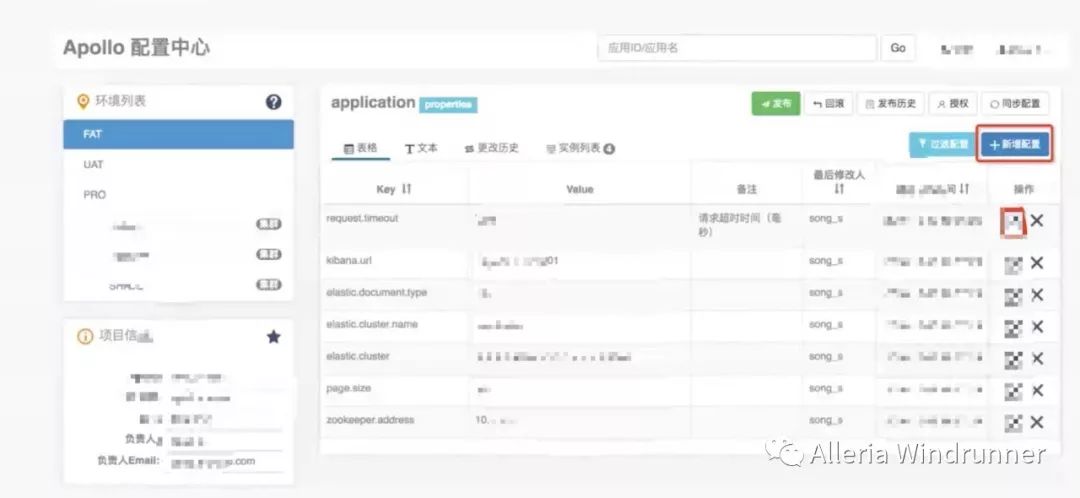This screenshot has height=498, width=1080.
Task: Click the 操作 column header
Action: pos(1024,189)
